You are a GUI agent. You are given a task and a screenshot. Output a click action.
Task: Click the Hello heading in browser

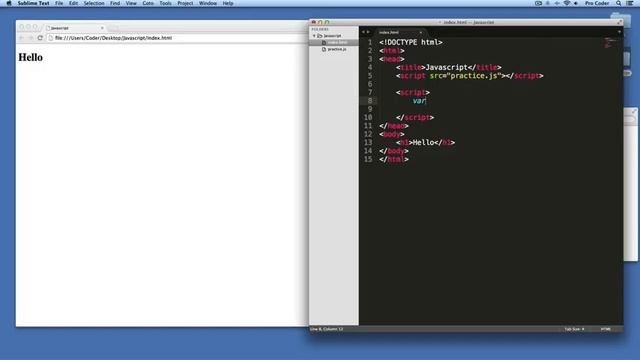click(x=31, y=57)
